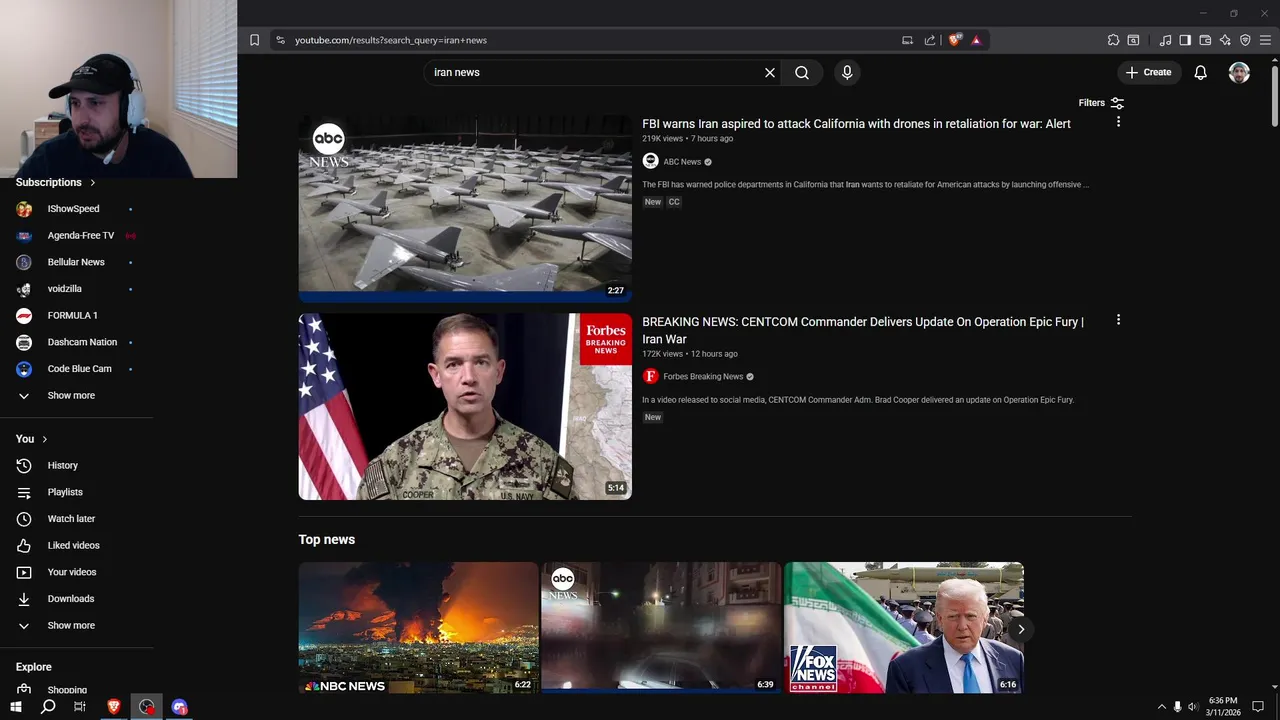
Task: Open the media control music note icon
Action: point(1165,40)
